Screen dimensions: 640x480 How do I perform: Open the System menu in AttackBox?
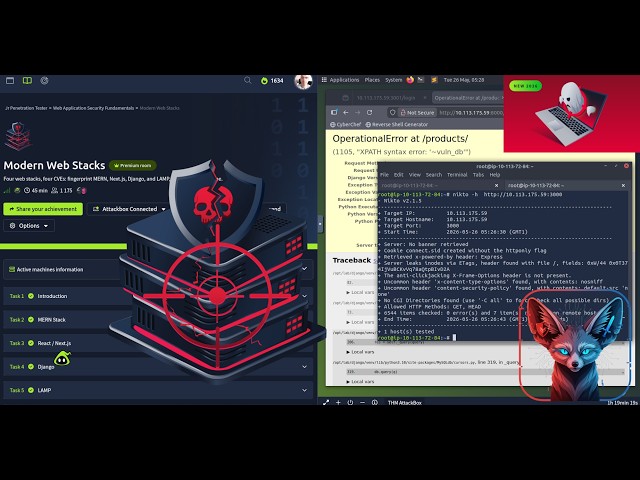tap(393, 80)
